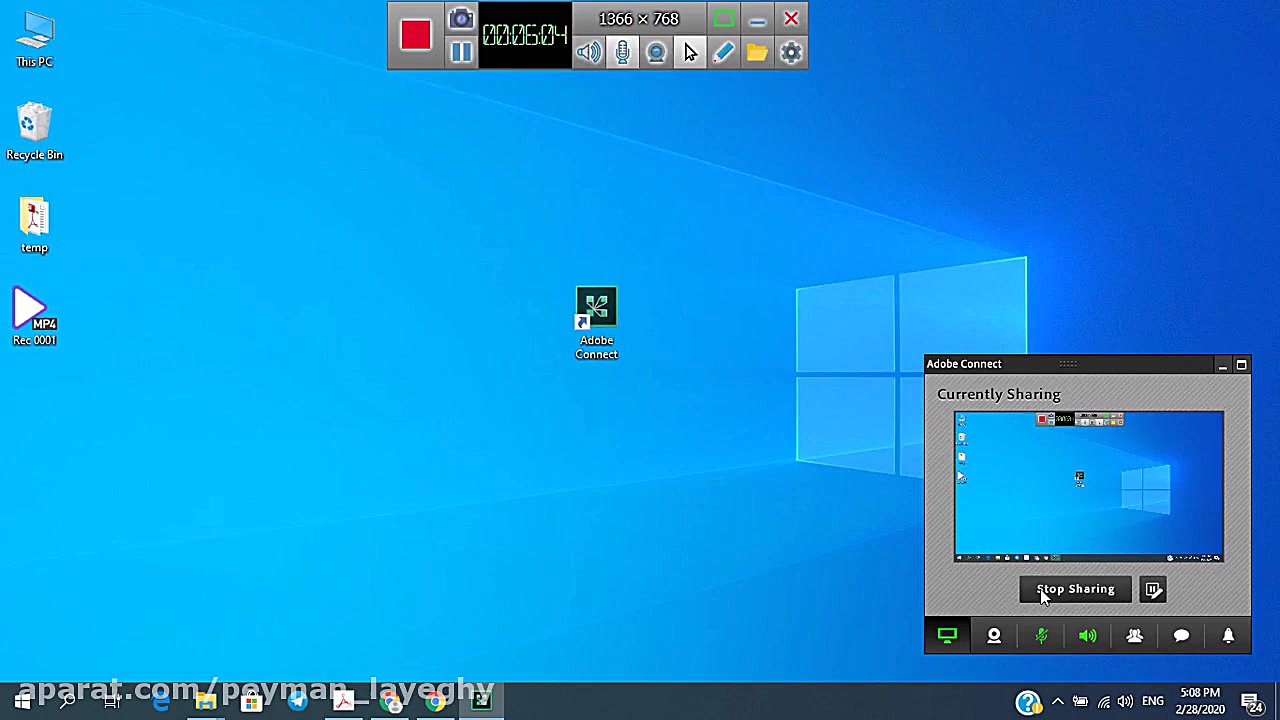This screenshot has width=1280, height=720.
Task: Launch Microsoft Edge from the taskbar
Action: click(160, 702)
